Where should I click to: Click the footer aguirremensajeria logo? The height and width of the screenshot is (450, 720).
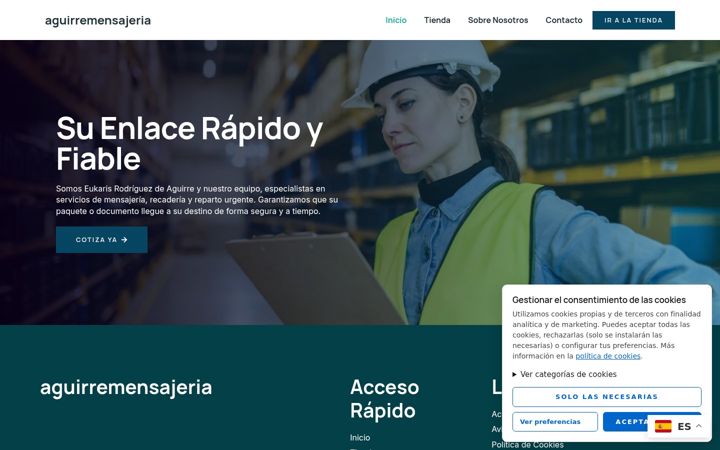coord(126,388)
